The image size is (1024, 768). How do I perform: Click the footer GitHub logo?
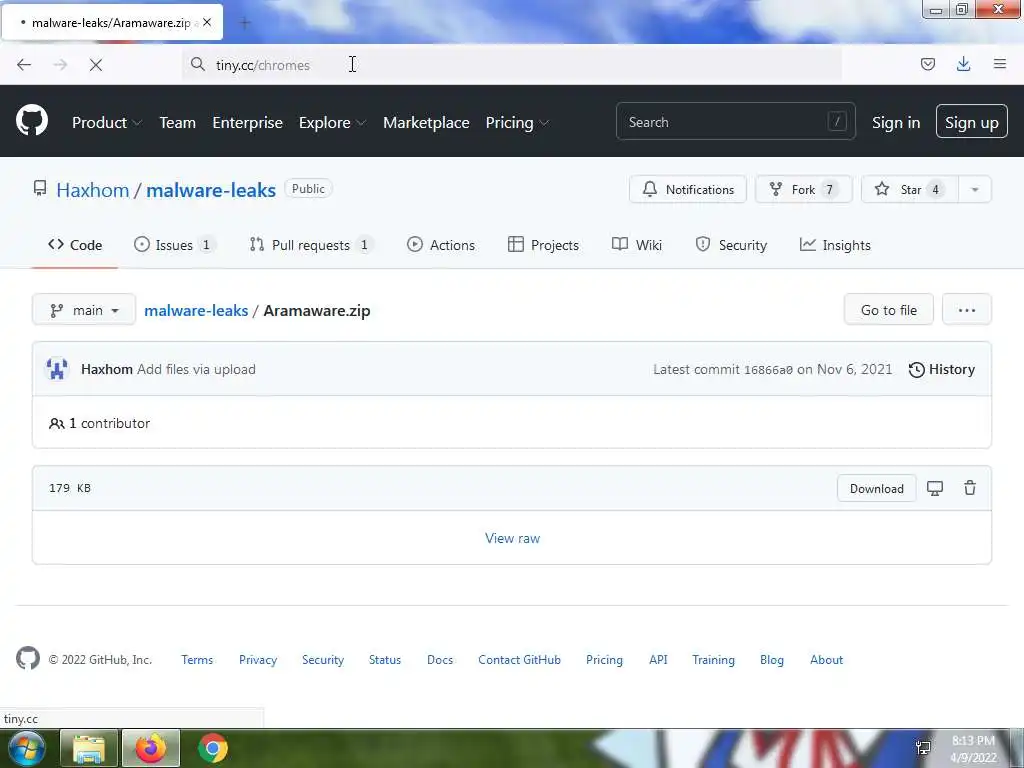pyautogui.click(x=28, y=659)
